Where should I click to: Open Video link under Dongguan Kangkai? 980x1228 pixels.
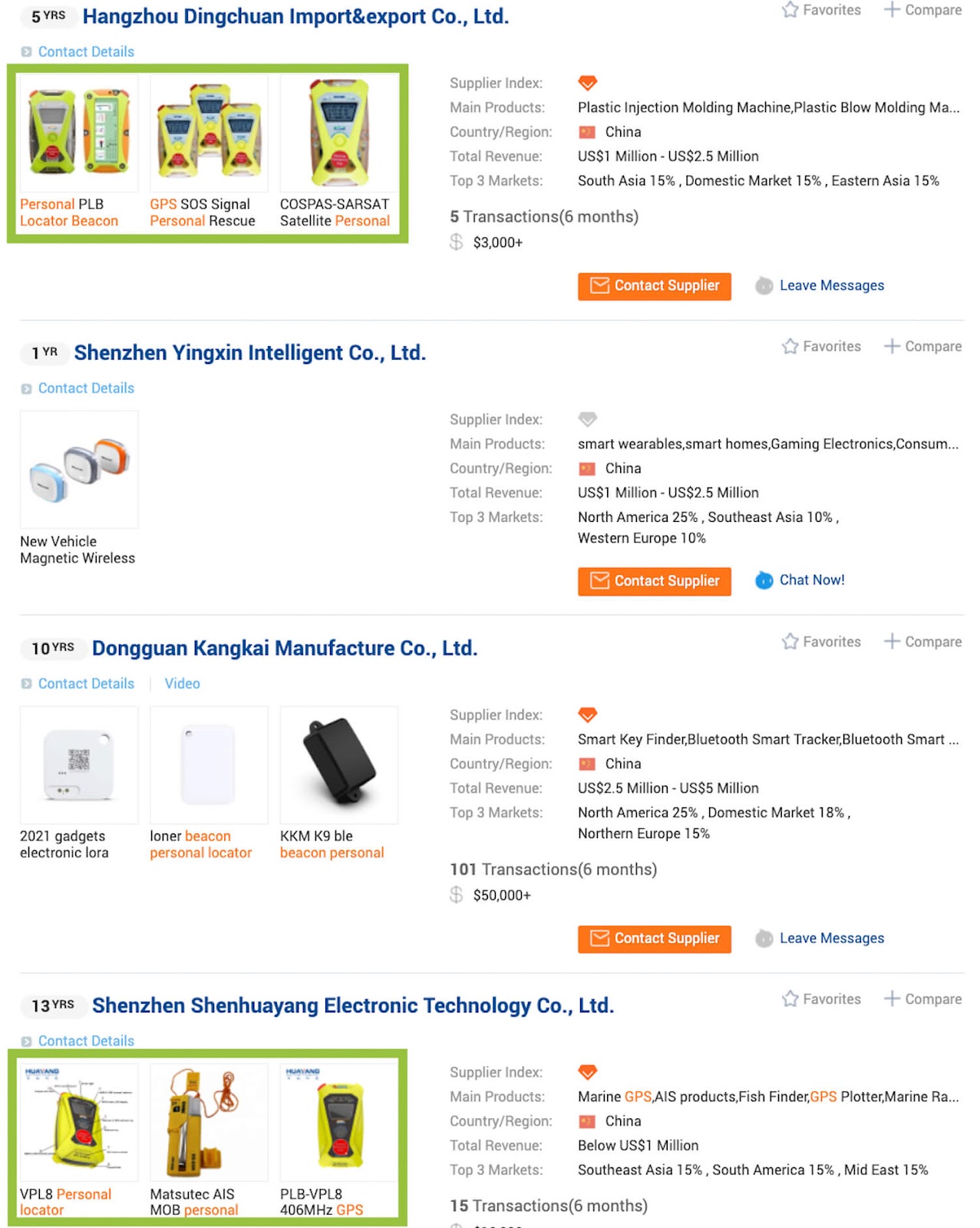tap(182, 684)
